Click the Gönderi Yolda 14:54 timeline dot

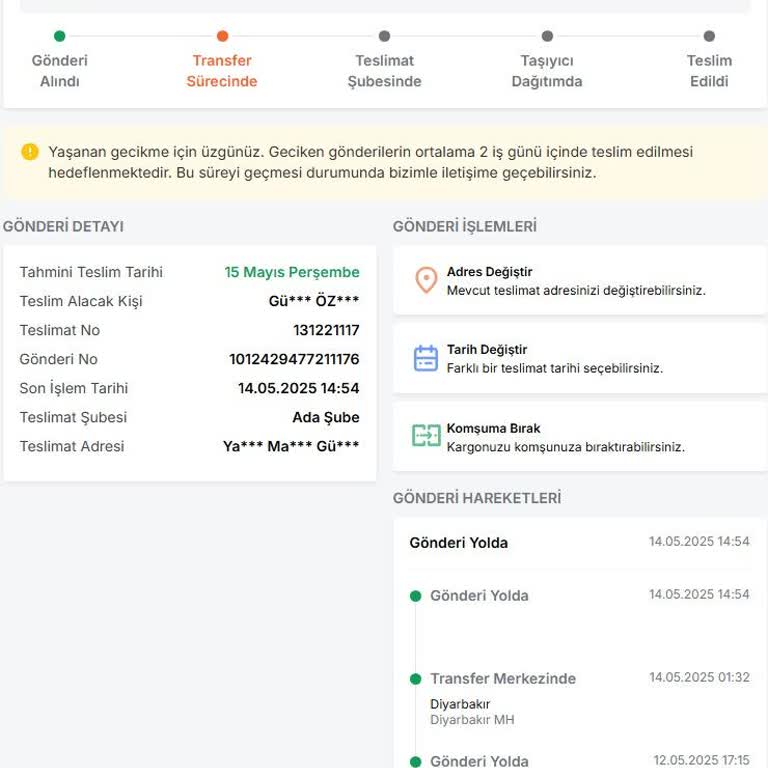[416, 596]
